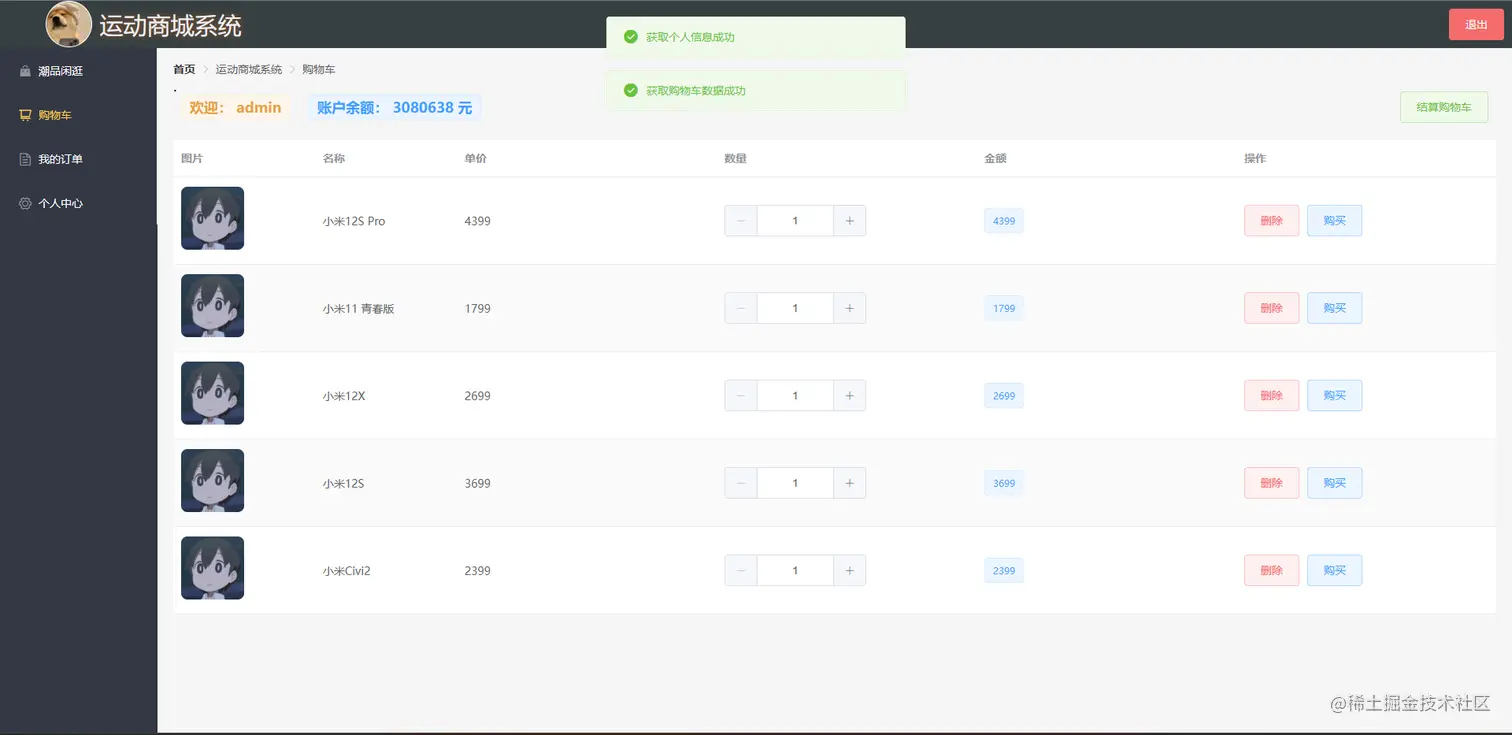The width and height of the screenshot is (1512, 735).
Task: Open 潮品闲逛 in the sidebar
Action: click(78, 71)
